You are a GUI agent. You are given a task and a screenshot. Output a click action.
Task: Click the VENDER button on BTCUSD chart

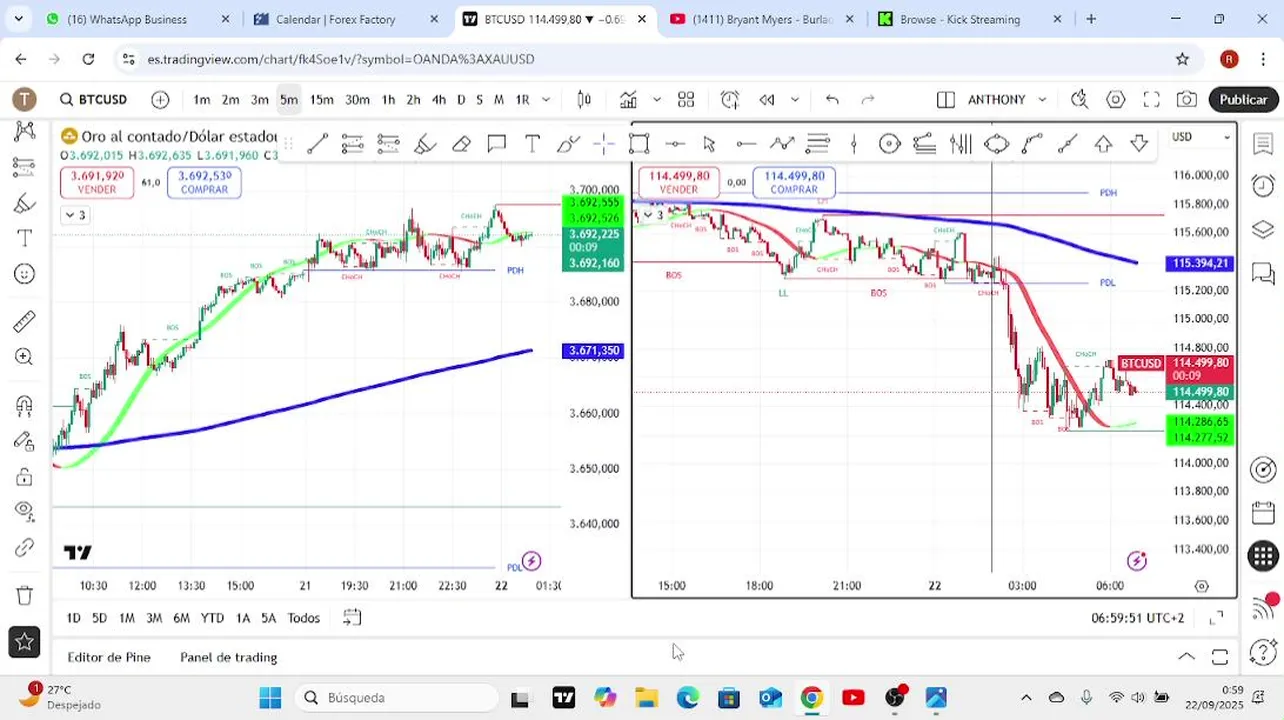[x=679, y=182]
